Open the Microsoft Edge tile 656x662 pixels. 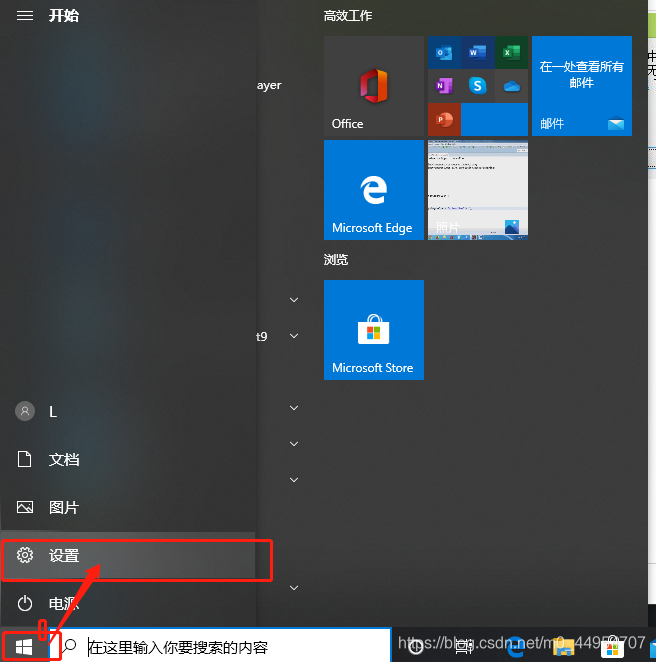(x=374, y=190)
